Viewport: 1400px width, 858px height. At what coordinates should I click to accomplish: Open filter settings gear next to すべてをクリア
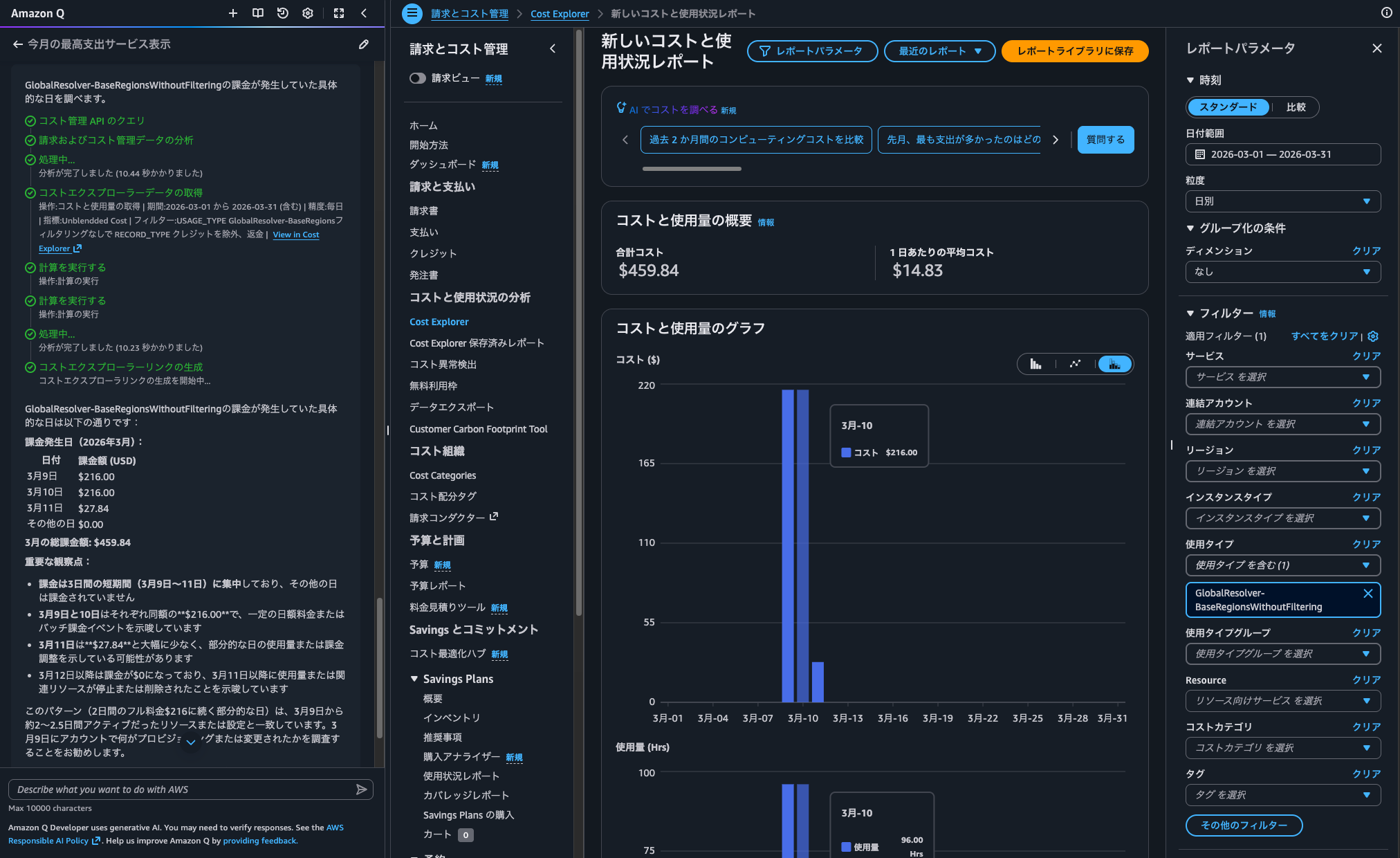(x=1373, y=336)
